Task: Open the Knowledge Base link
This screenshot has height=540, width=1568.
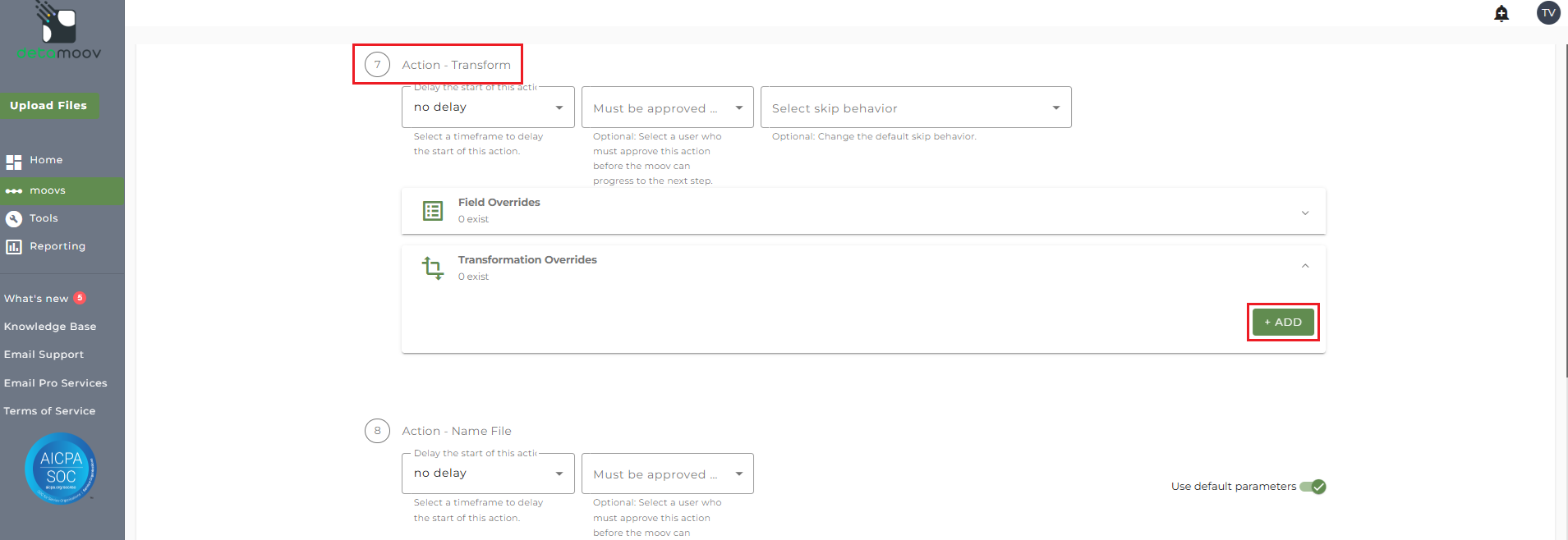Action: click(x=50, y=327)
